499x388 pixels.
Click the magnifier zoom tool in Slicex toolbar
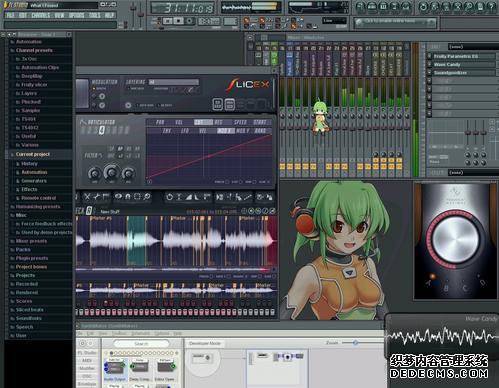[x=147, y=197]
